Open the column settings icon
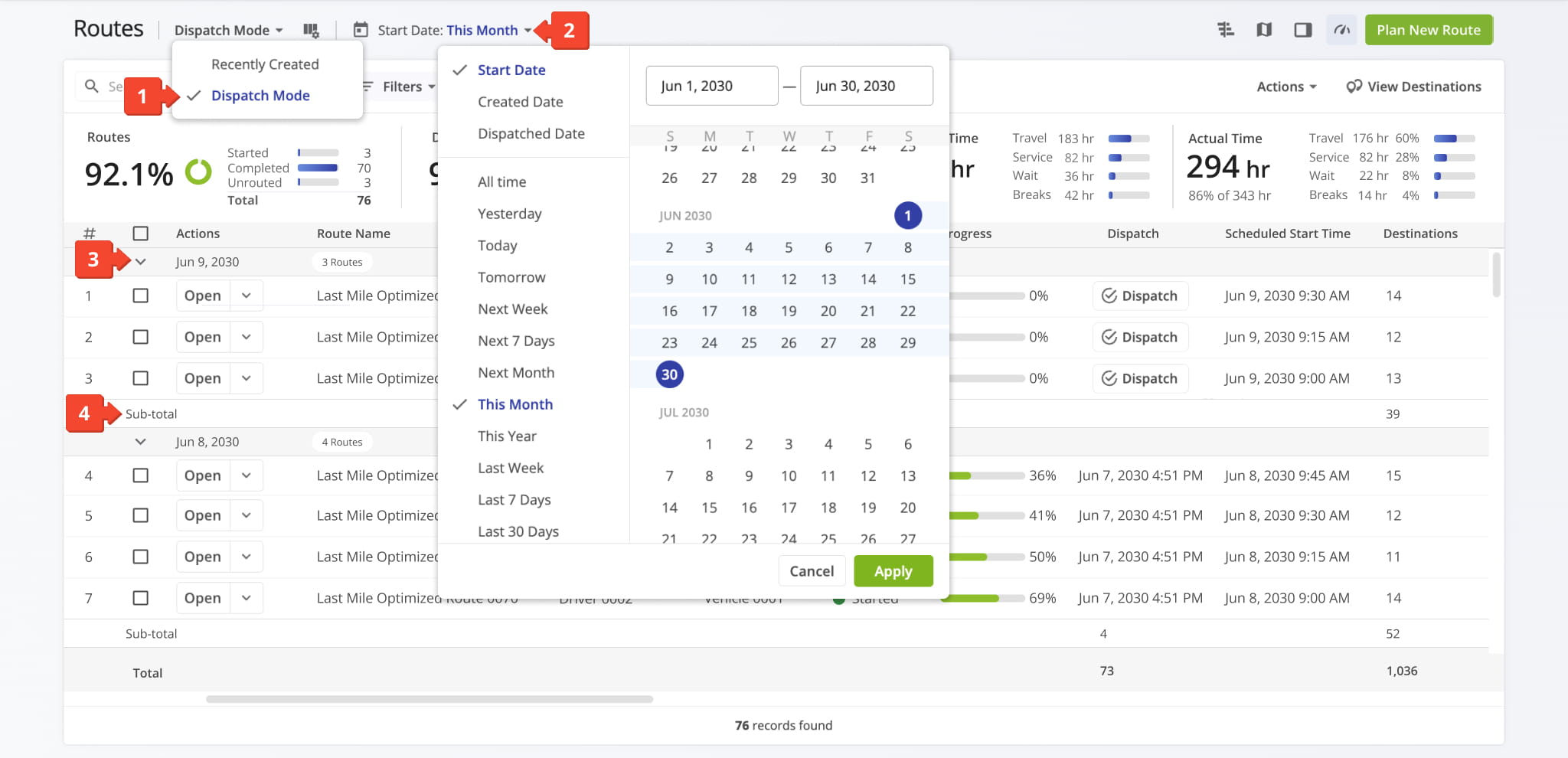This screenshot has width=1568, height=758. point(310,30)
